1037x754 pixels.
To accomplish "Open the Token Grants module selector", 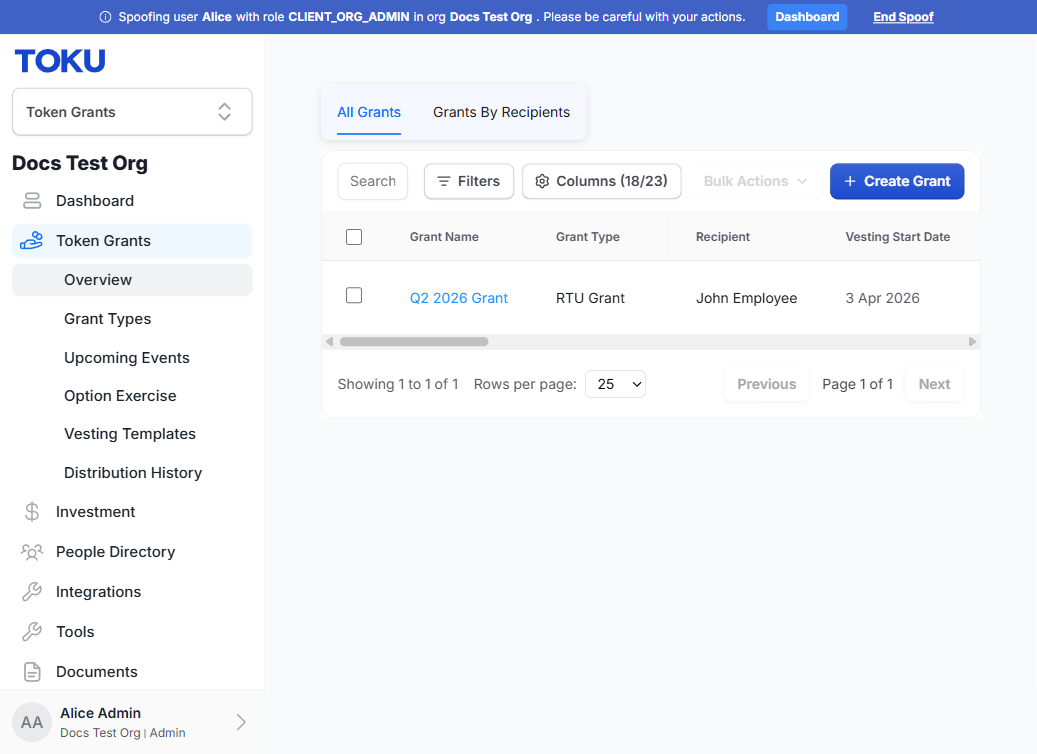I will [x=132, y=112].
